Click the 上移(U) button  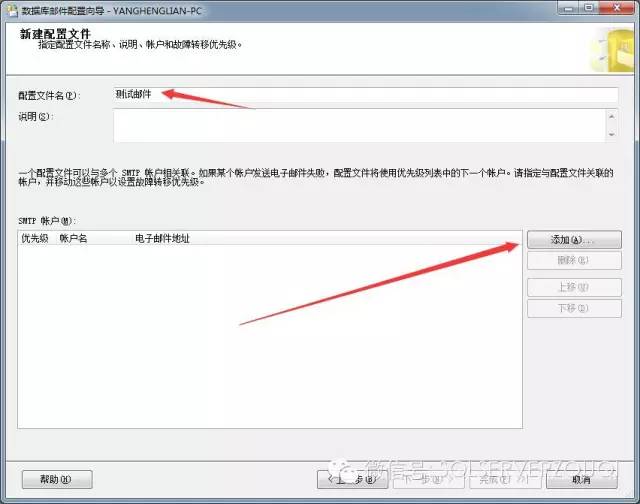click(x=574, y=287)
